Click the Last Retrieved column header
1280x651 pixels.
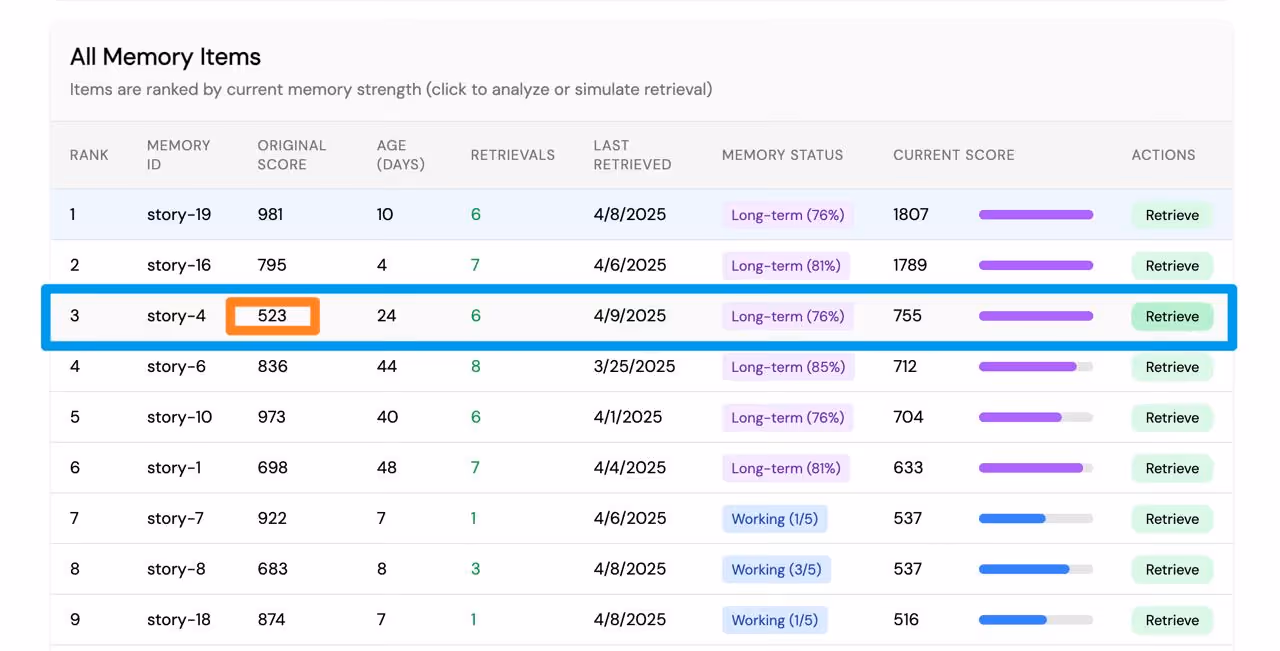(632, 155)
